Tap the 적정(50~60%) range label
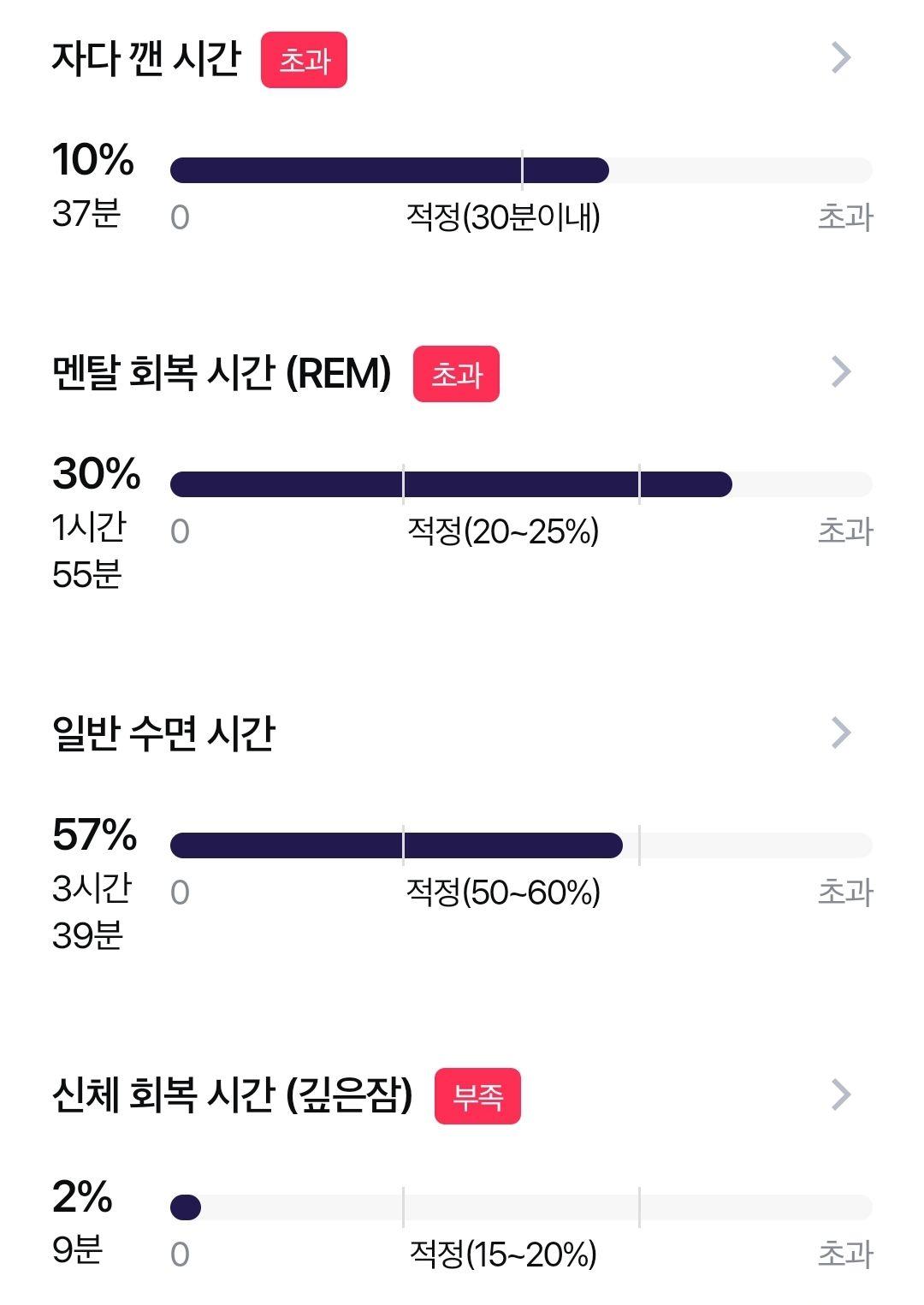Screen dimensions: 924x1305 [x=503, y=893]
